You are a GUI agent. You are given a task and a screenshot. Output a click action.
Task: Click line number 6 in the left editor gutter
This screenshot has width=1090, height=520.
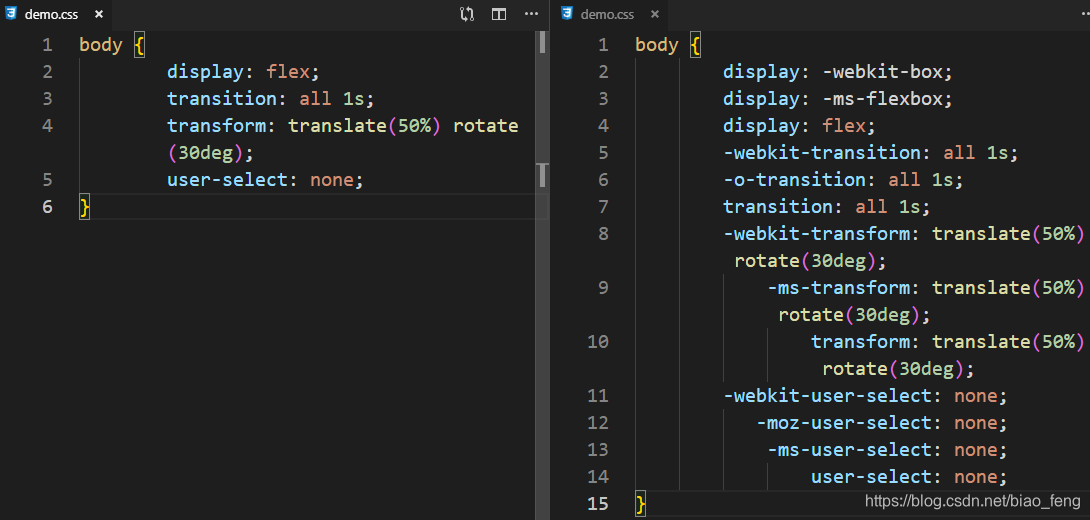[x=47, y=207]
